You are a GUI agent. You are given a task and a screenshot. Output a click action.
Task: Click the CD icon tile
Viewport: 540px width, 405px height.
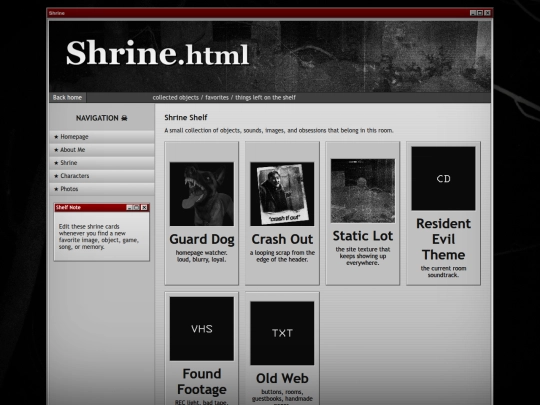click(444, 178)
